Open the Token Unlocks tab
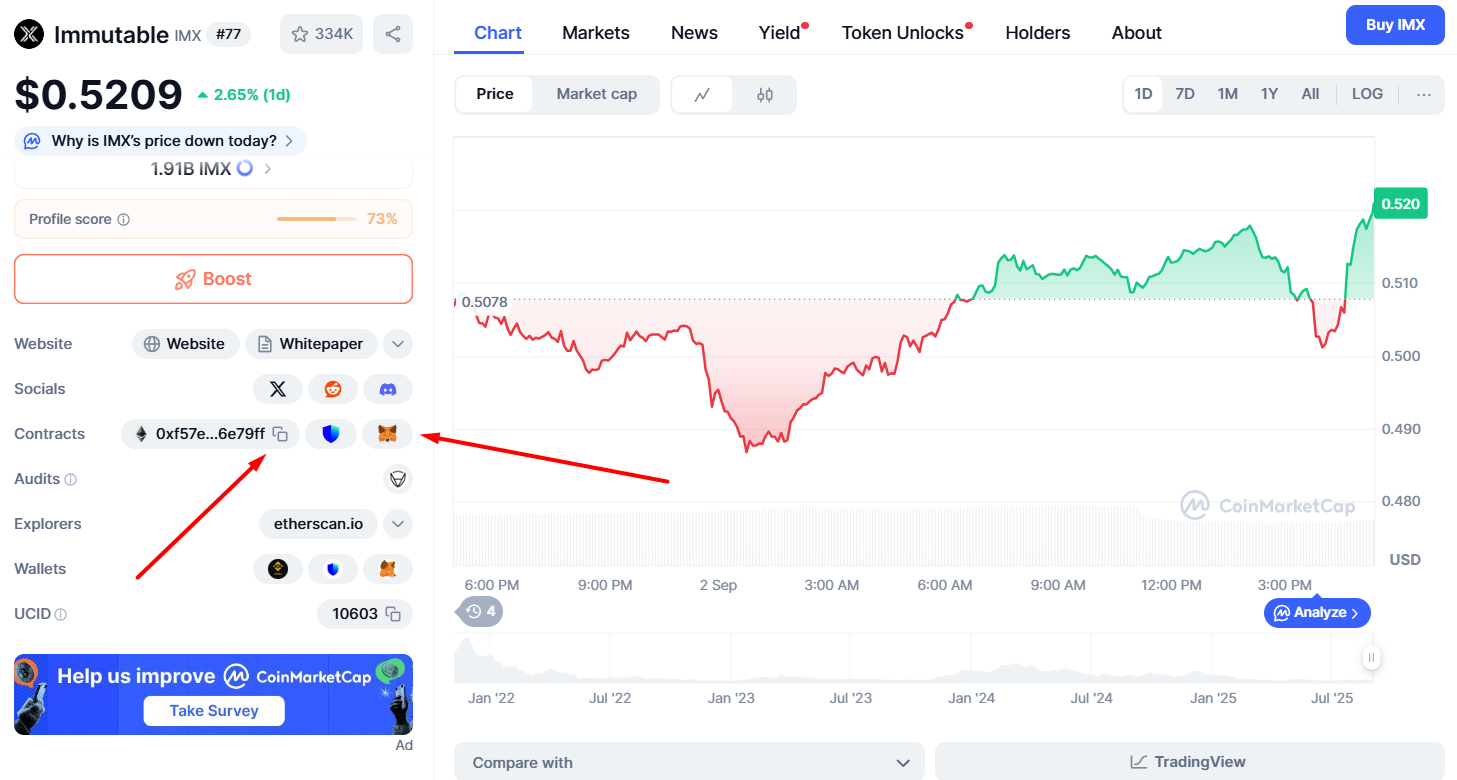Viewport: 1457px width, 780px height. point(902,33)
